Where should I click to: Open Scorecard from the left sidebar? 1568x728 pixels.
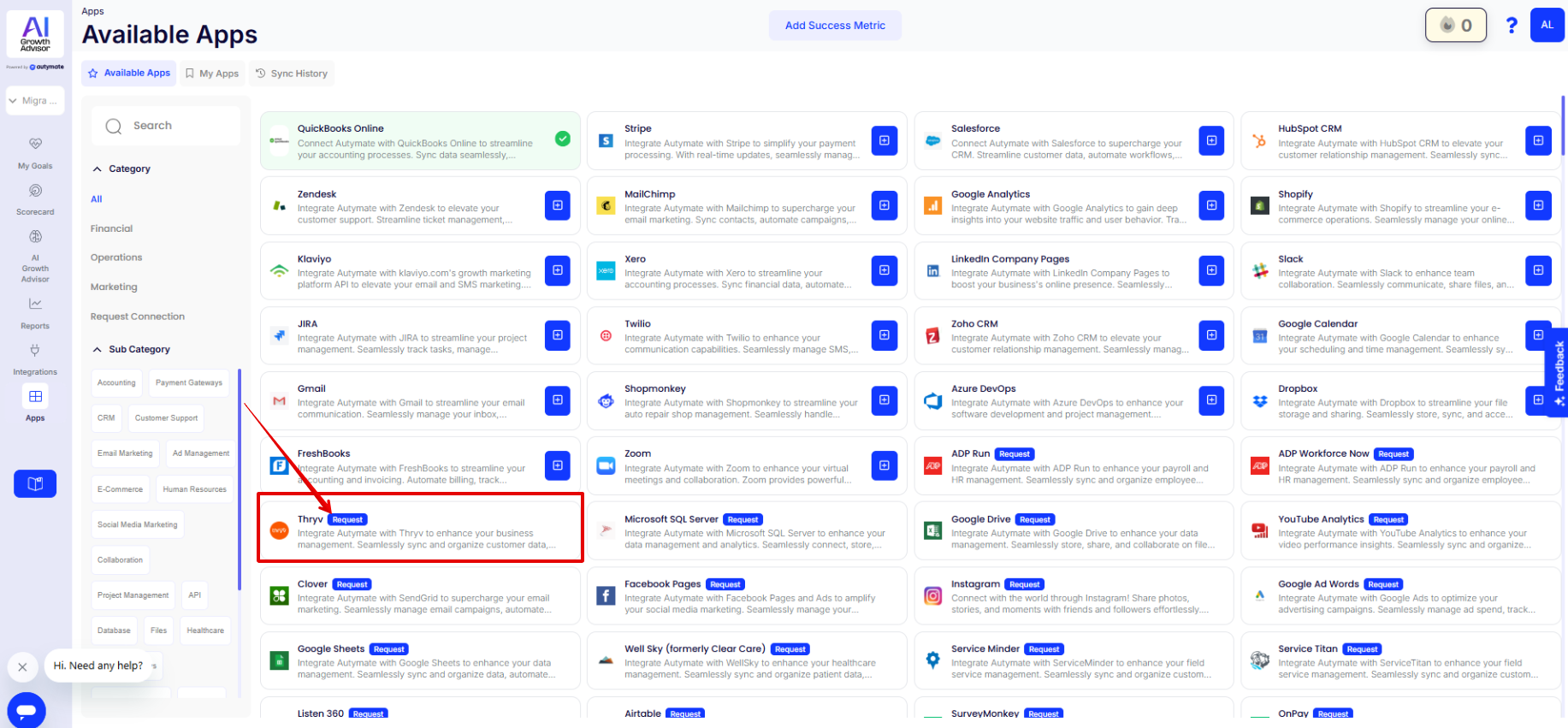click(35, 199)
